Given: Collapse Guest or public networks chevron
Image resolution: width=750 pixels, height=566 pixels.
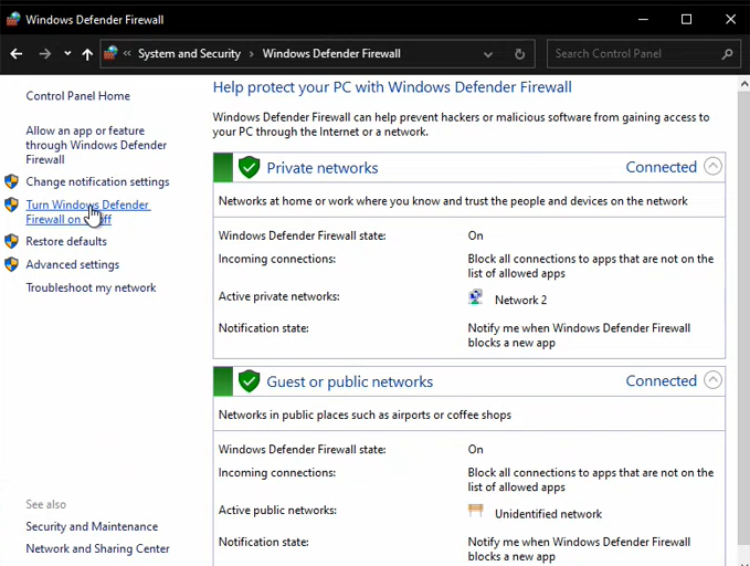Looking at the screenshot, I should 713,380.
